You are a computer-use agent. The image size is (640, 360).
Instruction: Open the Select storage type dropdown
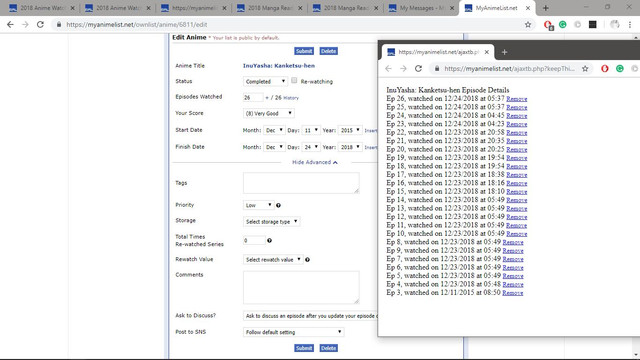coord(271,222)
